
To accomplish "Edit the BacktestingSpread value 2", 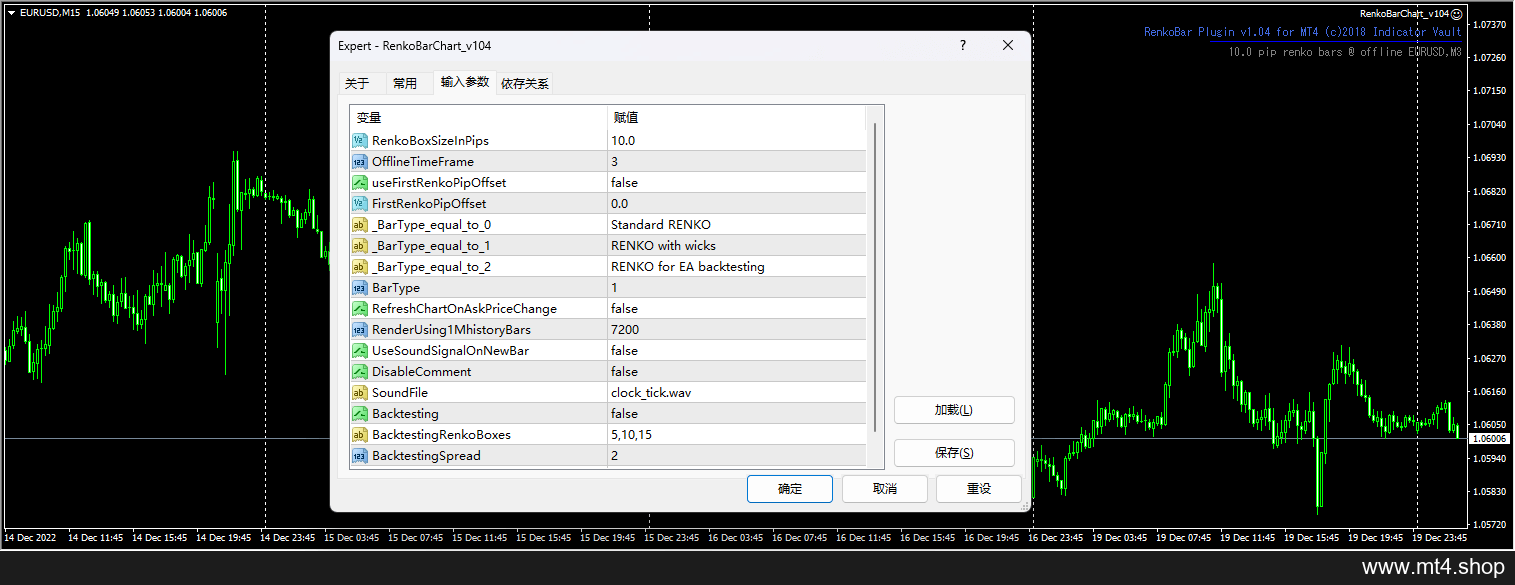I will pos(737,456).
